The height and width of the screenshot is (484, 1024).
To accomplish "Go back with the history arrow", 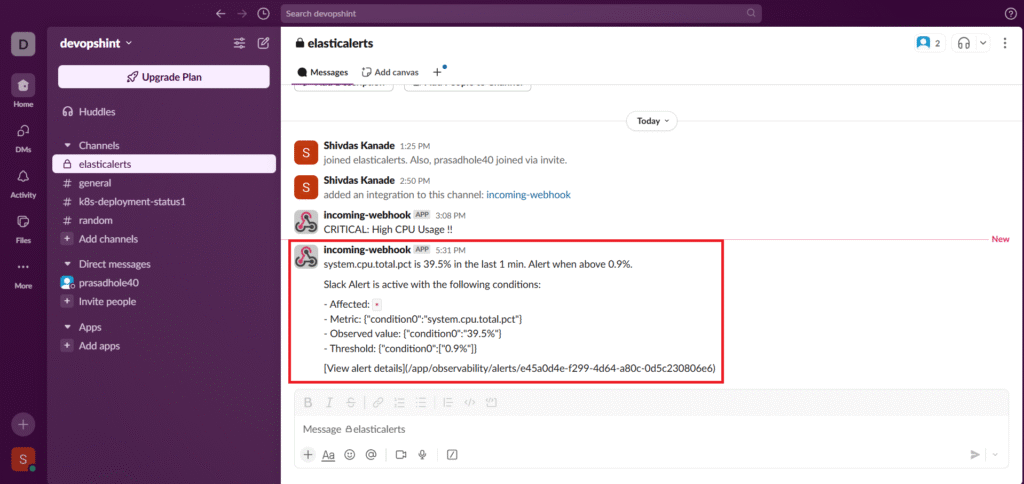I will pos(221,13).
